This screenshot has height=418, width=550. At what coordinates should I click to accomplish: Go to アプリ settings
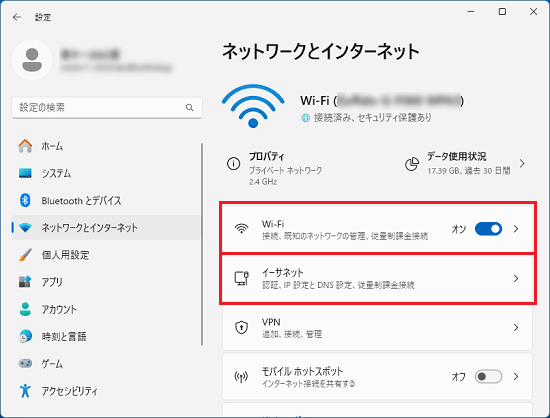point(107,282)
